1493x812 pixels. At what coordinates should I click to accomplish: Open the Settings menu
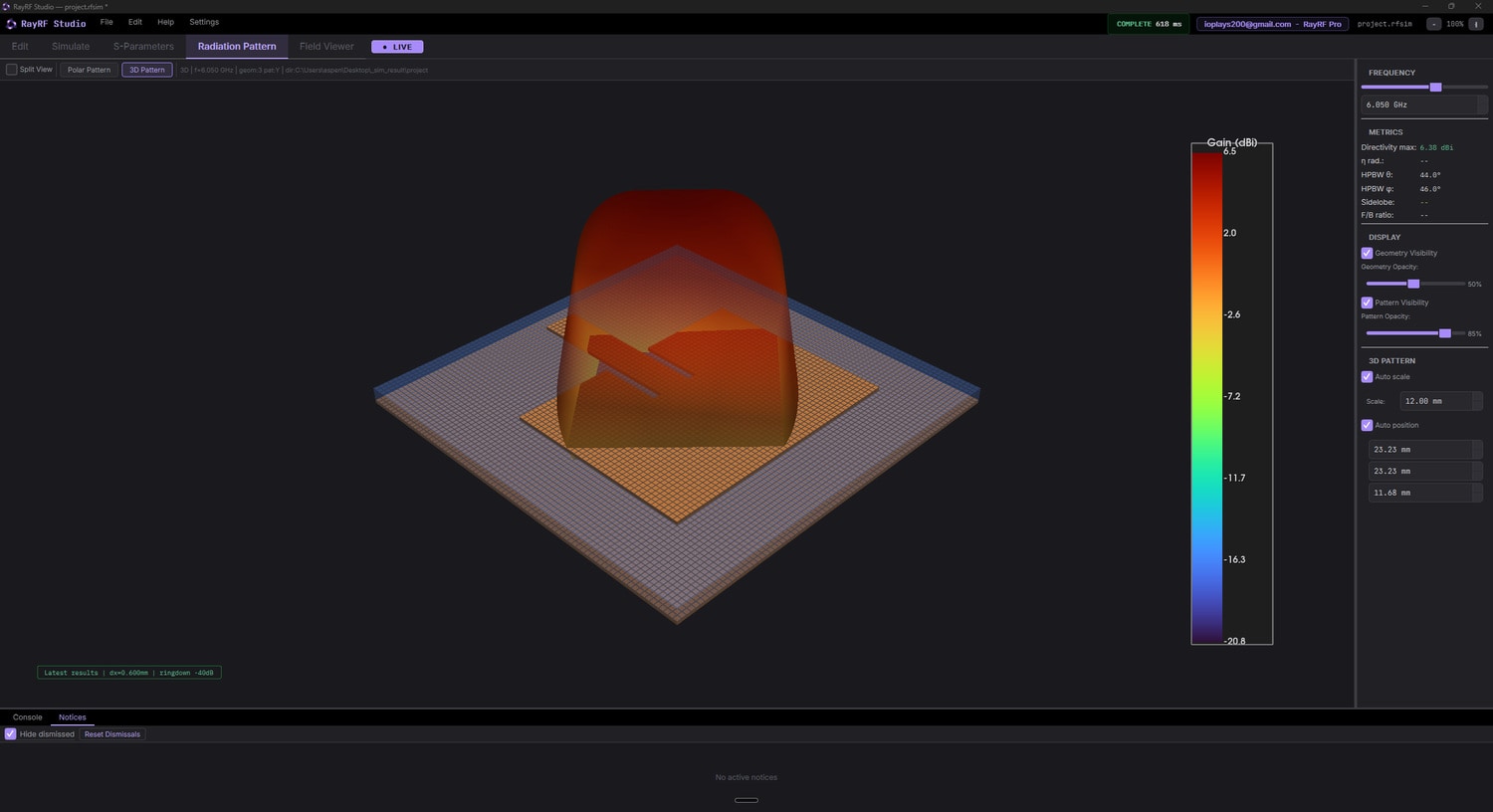(x=204, y=22)
